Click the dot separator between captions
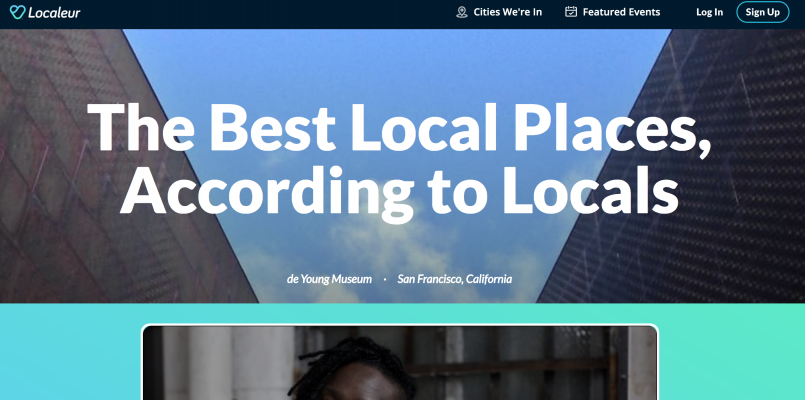805x400 pixels. pos(385,279)
